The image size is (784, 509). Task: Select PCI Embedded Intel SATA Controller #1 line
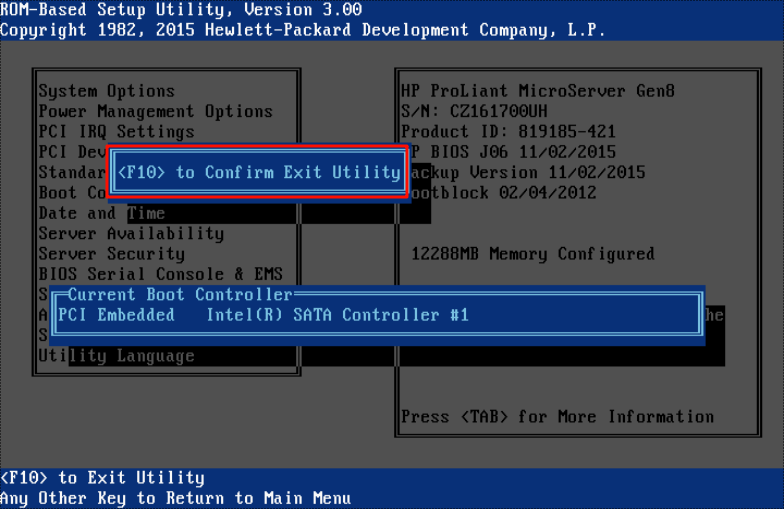(x=264, y=315)
